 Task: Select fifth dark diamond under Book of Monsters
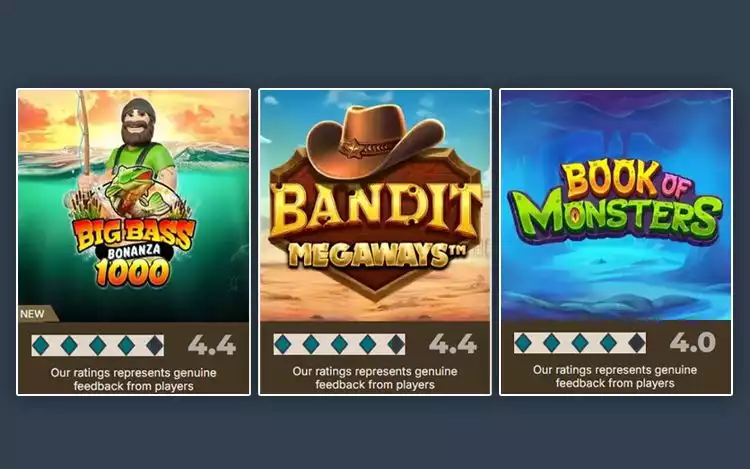[x=637, y=343]
